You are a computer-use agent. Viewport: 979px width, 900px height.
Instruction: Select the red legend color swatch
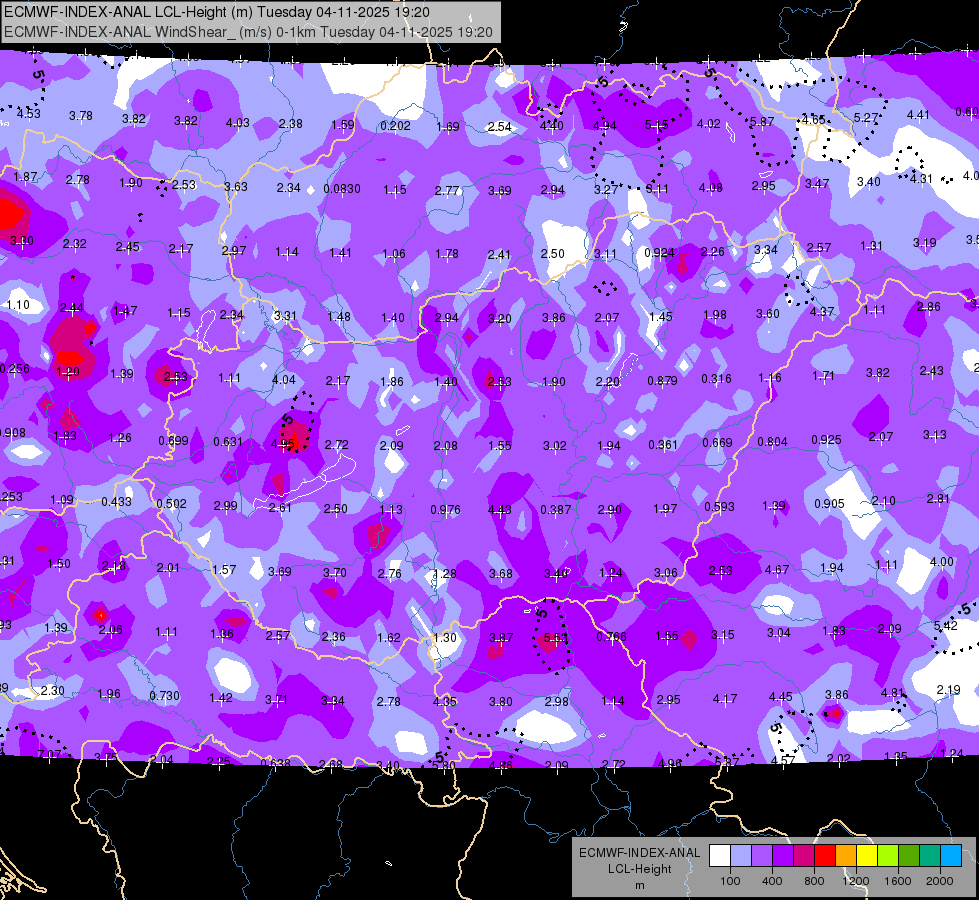point(825,856)
